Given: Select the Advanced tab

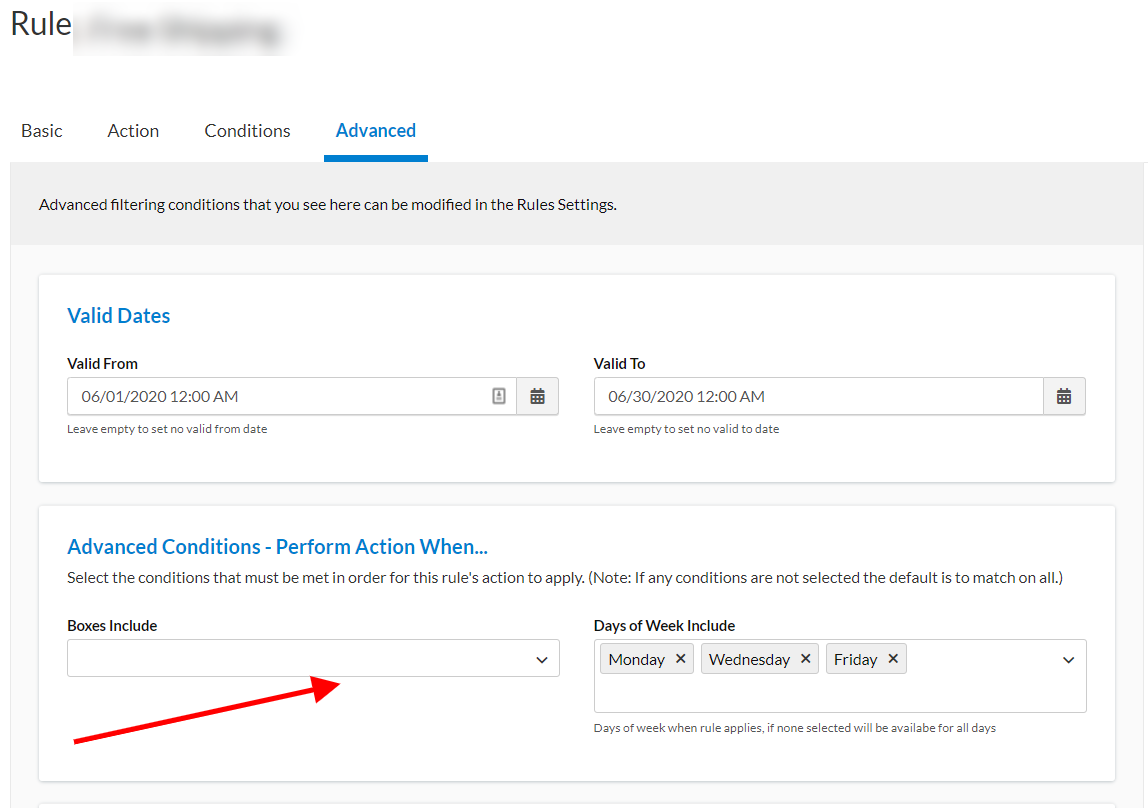Looking at the screenshot, I should [376, 131].
